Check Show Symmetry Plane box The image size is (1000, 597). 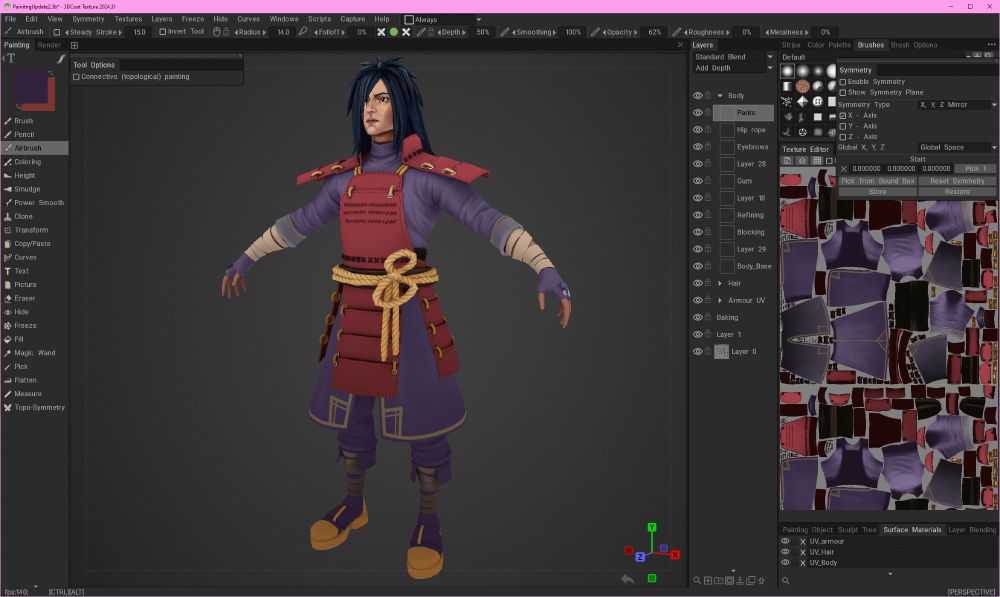pyautogui.click(x=843, y=93)
